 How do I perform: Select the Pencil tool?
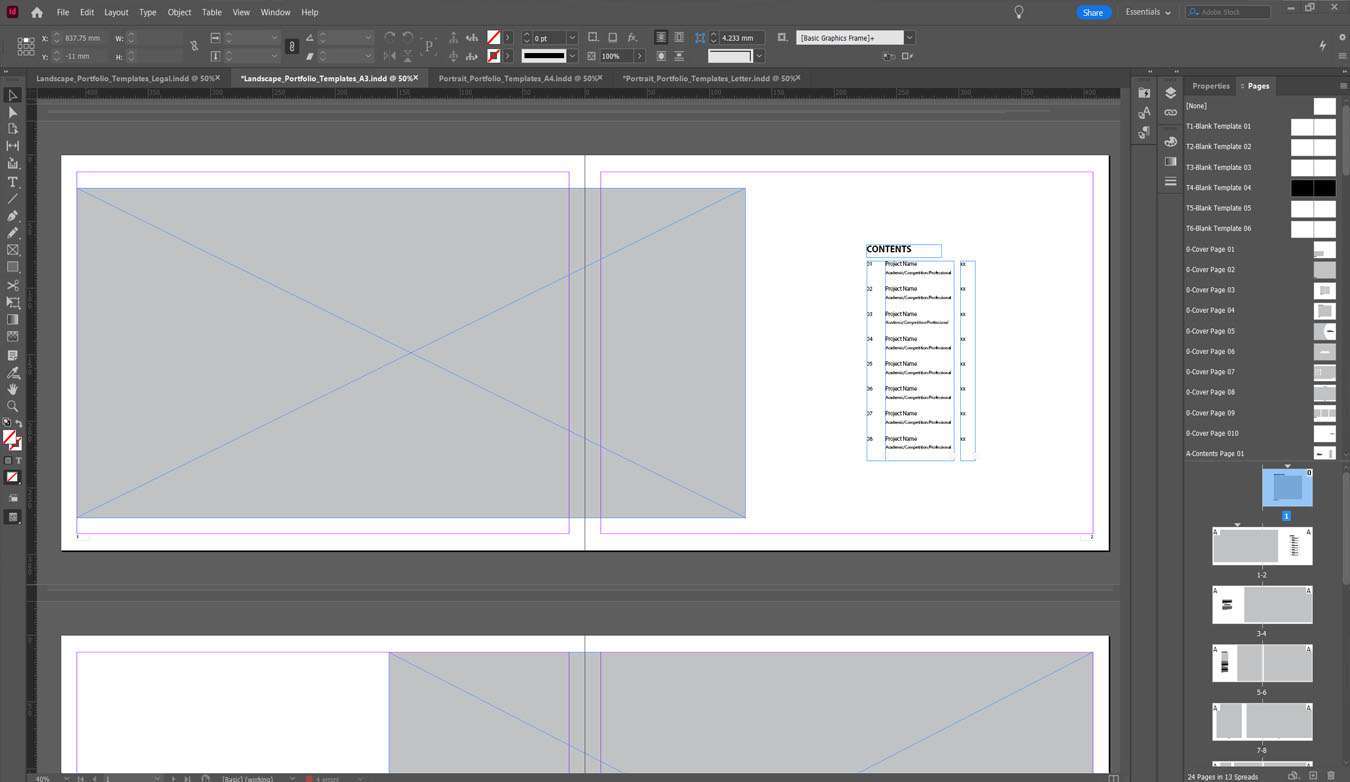pyautogui.click(x=12, y=233)
